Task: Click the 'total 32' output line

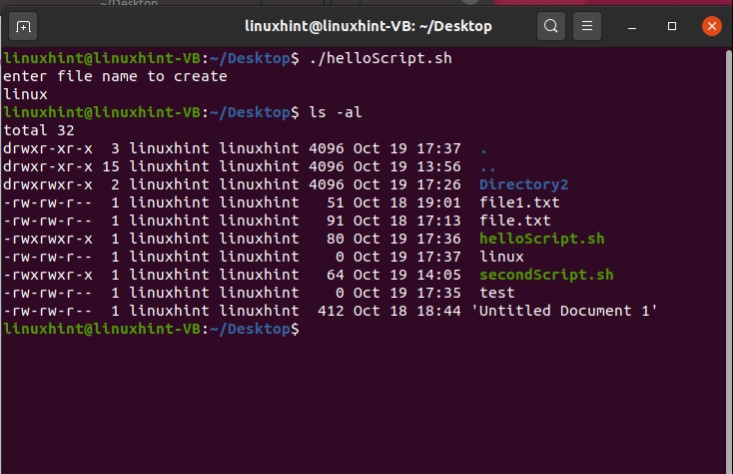Action: (x=37, y=130)
